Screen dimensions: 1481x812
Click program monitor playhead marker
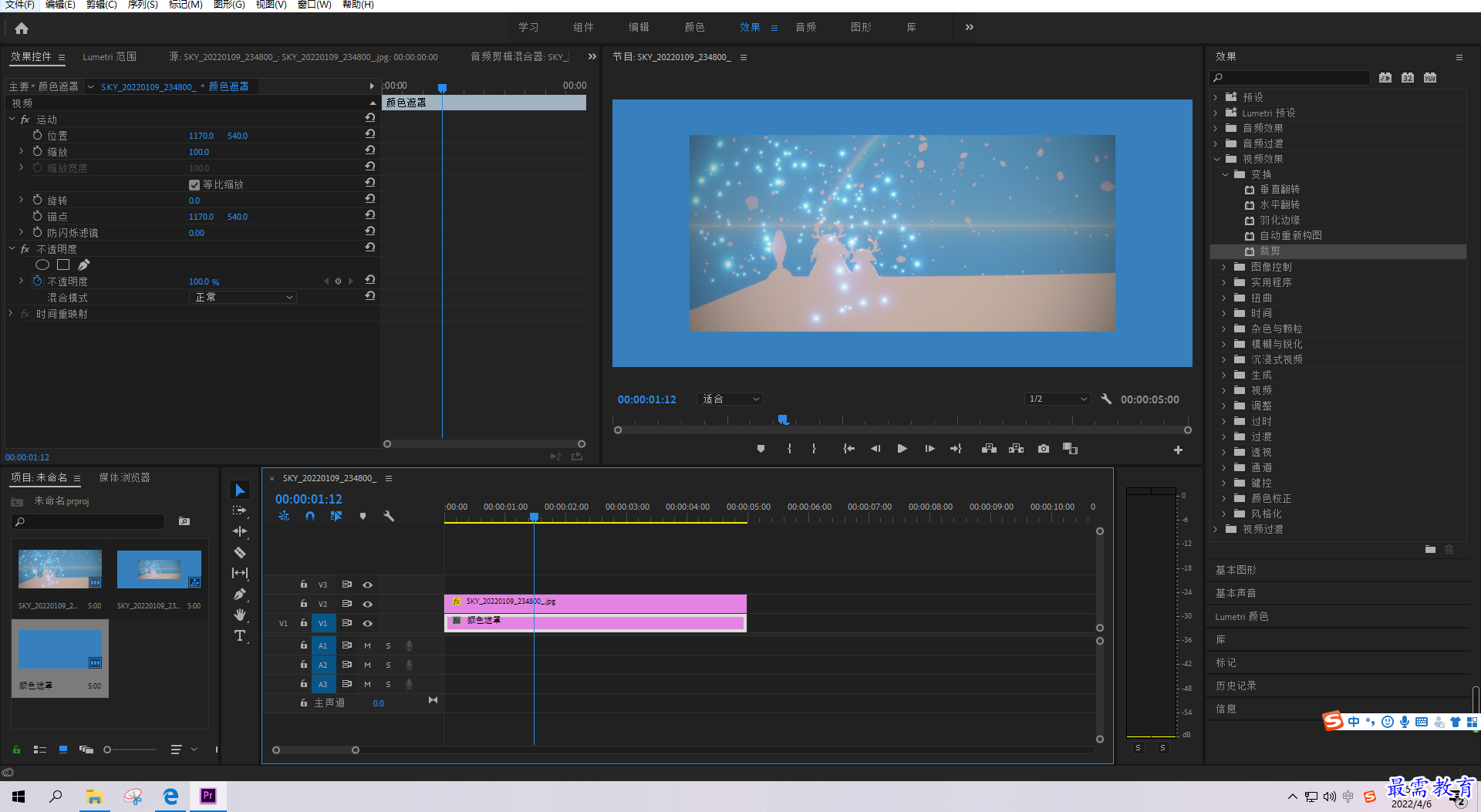(x=783, y=419)
